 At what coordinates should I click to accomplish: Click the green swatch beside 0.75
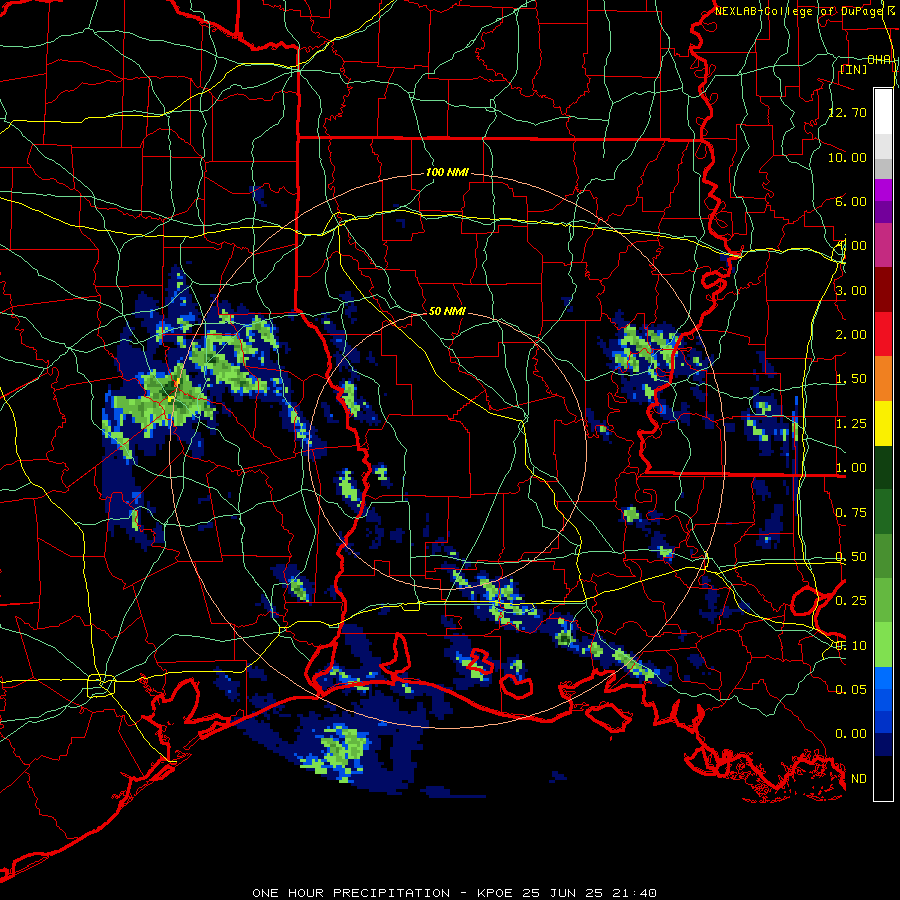(883, 512)
